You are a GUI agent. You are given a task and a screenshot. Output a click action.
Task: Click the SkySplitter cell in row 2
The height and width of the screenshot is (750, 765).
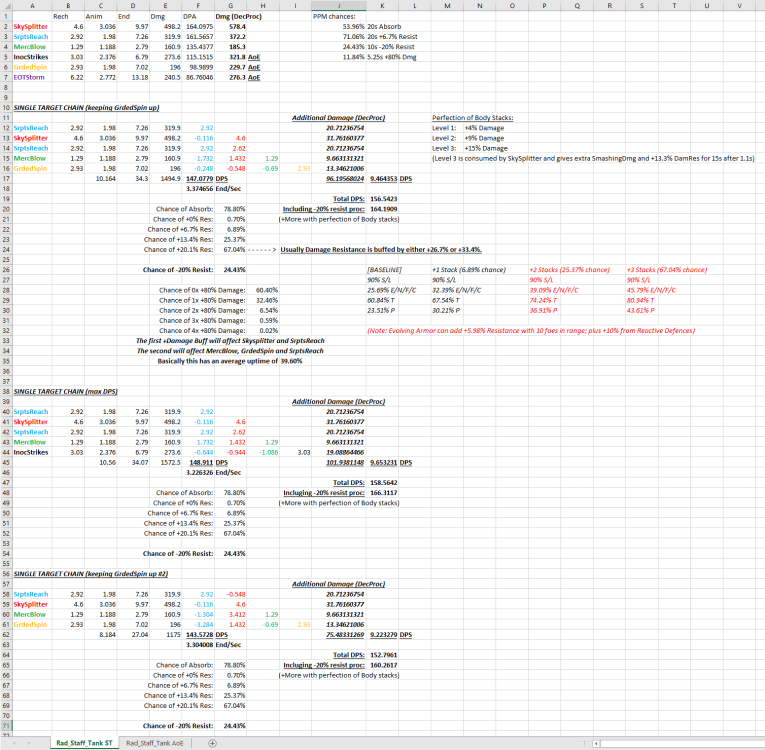pyautogui.click(x=31, y=25)
